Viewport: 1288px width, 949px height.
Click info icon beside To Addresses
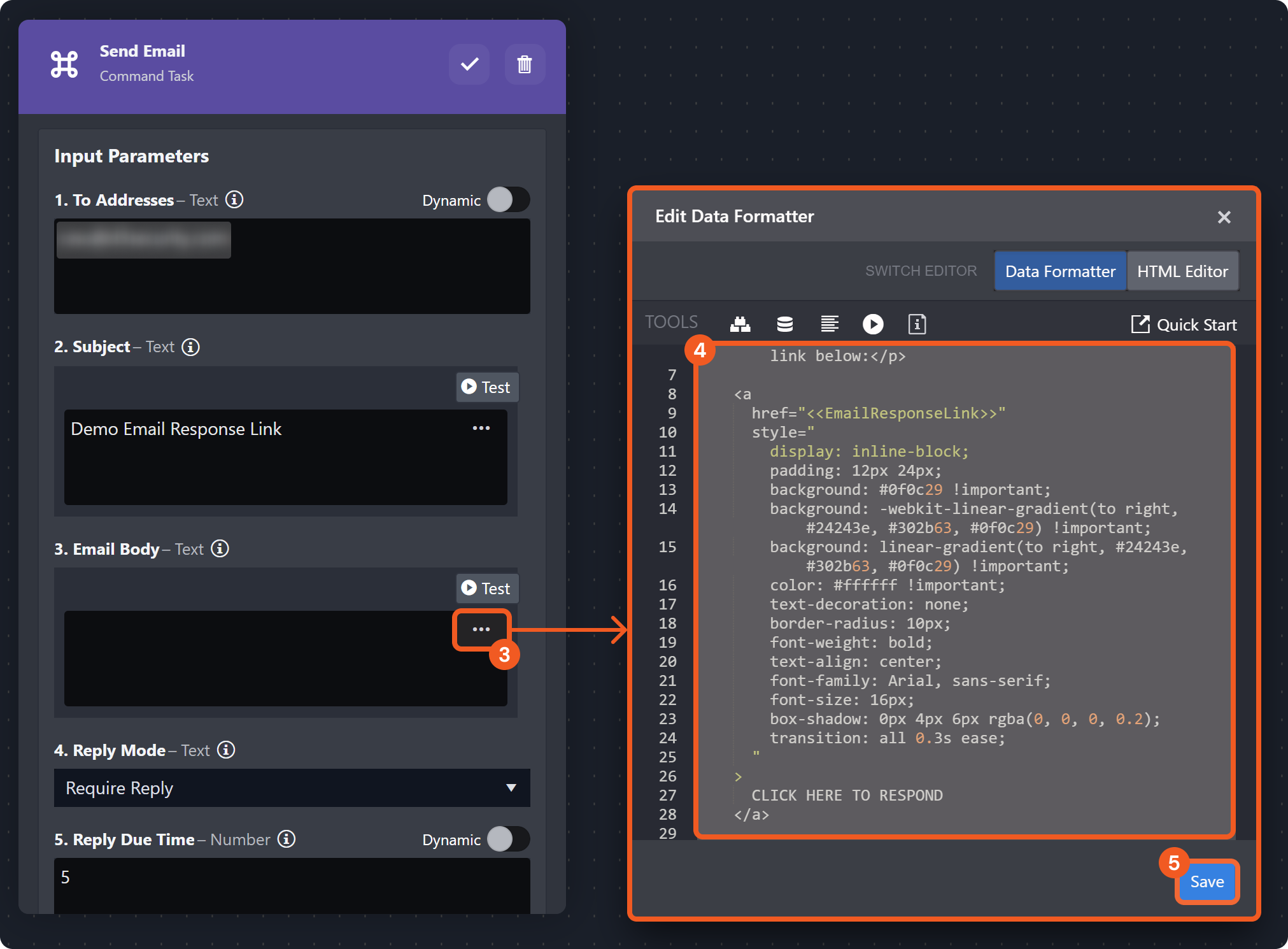coord(234,200)
